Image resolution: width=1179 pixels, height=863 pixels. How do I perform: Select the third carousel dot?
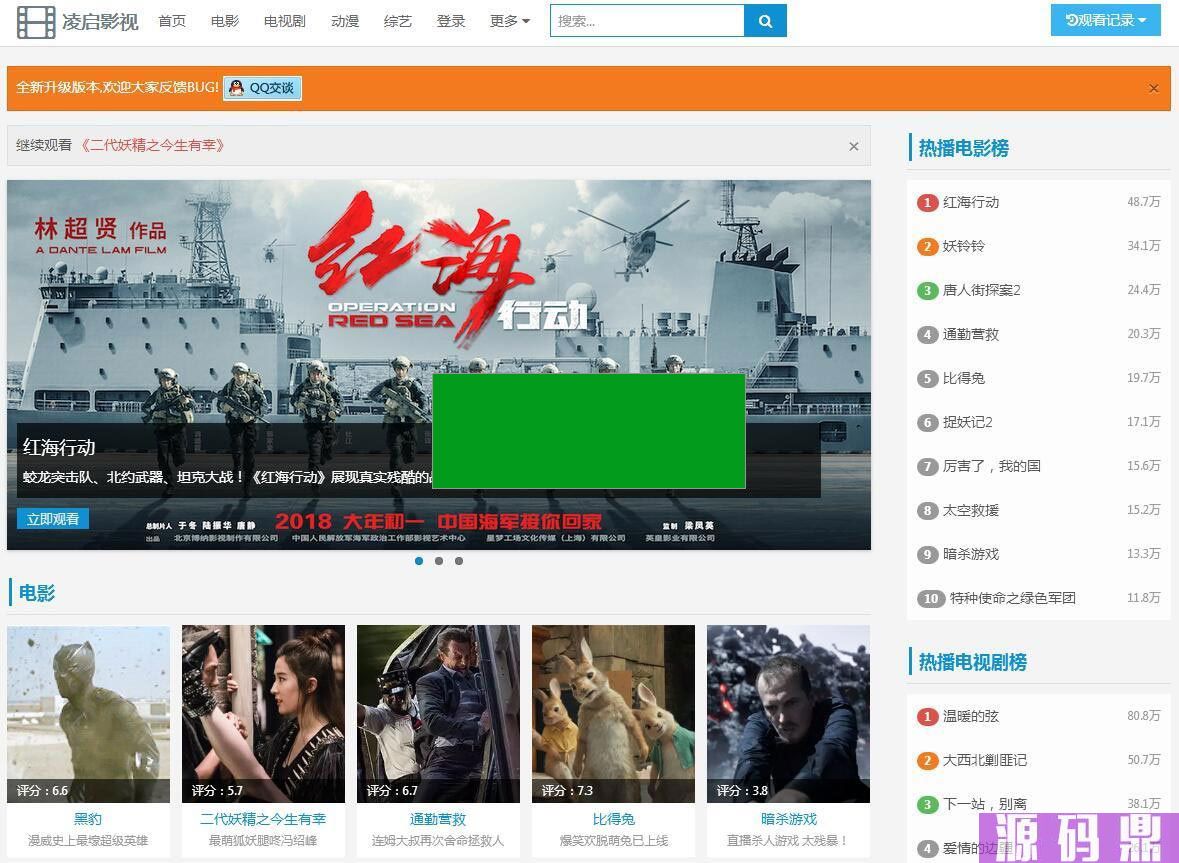[x=459, y=561]
